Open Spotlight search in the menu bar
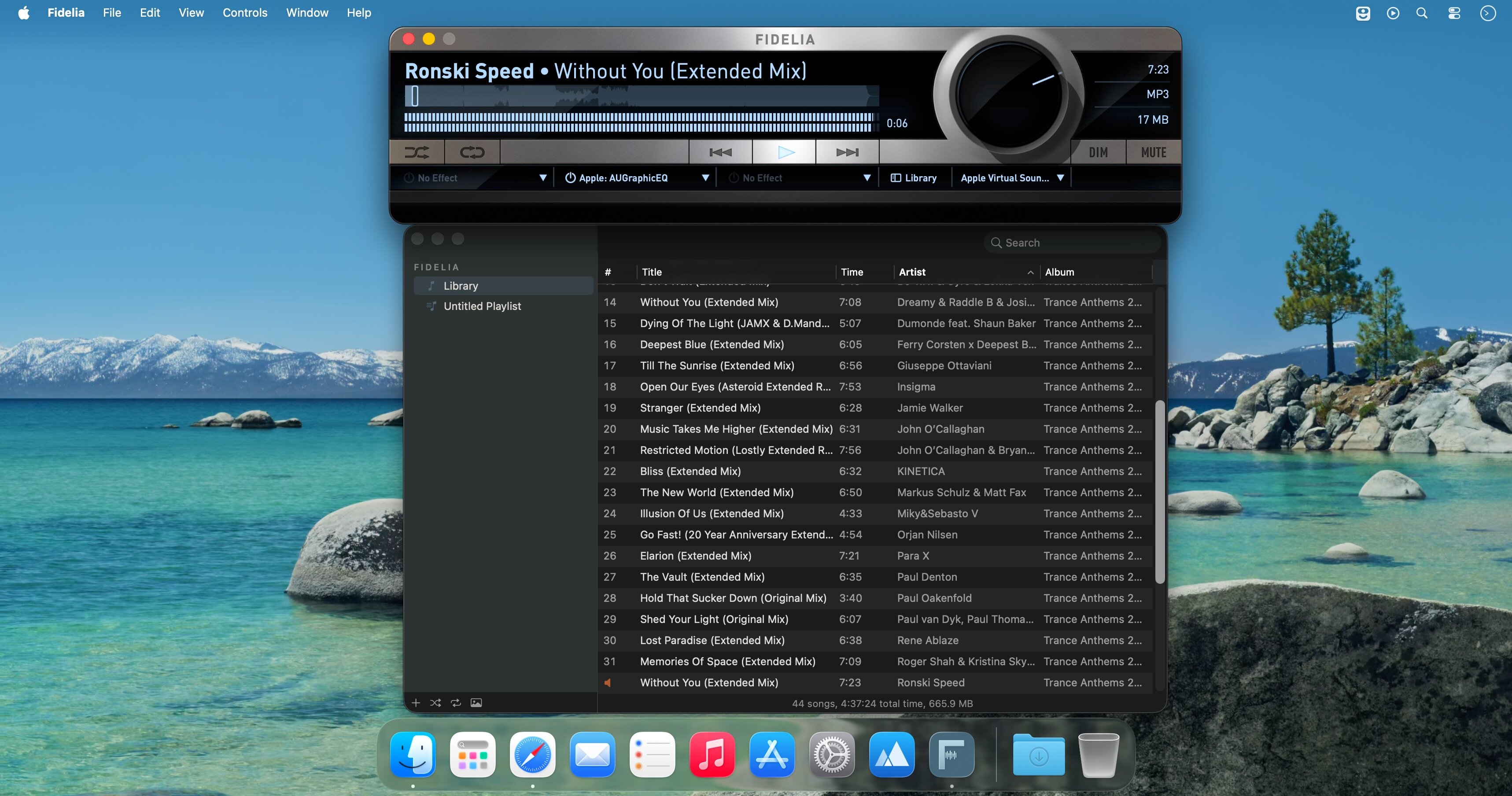 click(x=1422, y=13)
